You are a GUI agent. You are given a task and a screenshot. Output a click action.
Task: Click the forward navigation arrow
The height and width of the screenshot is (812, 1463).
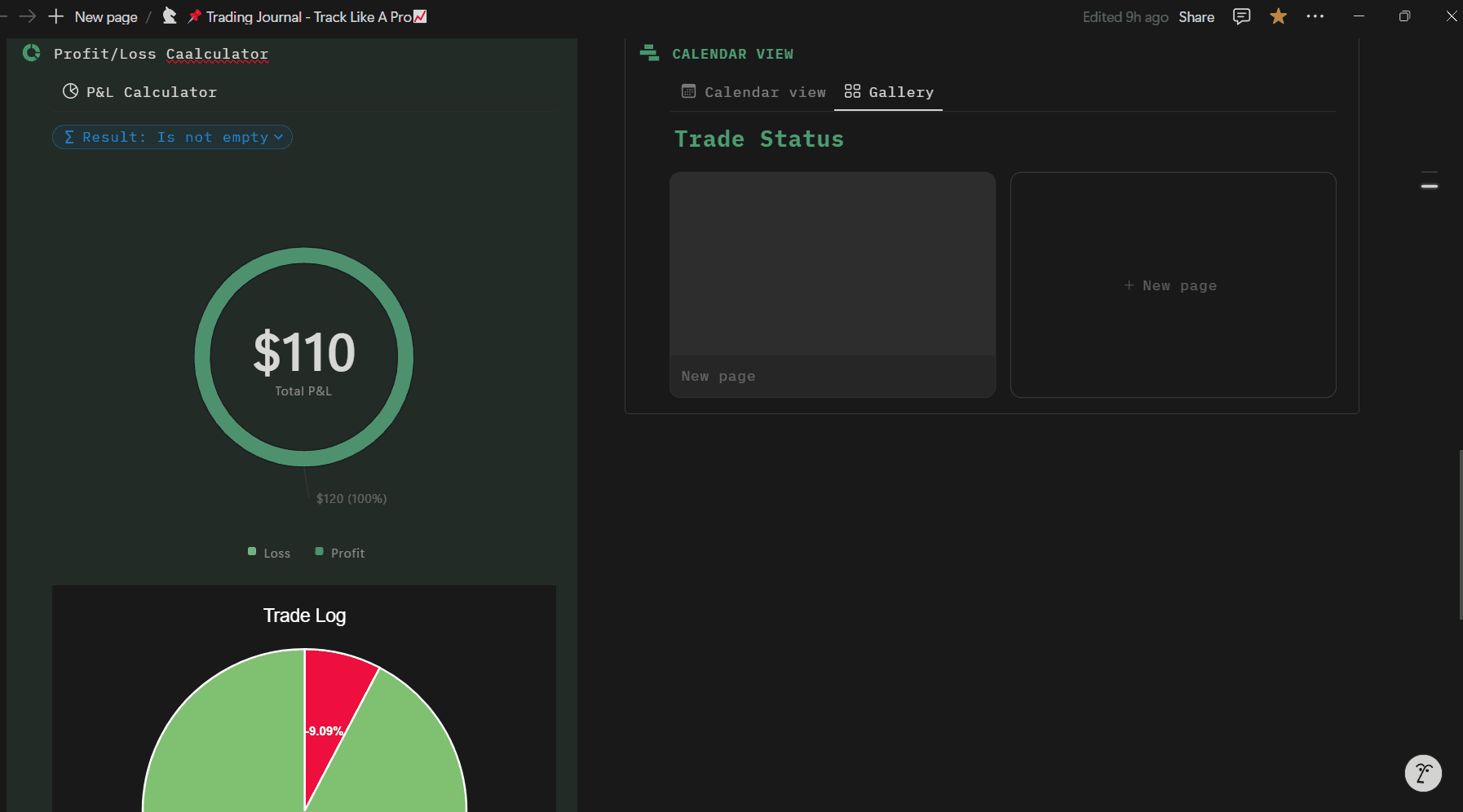click(x=28, y=16)
